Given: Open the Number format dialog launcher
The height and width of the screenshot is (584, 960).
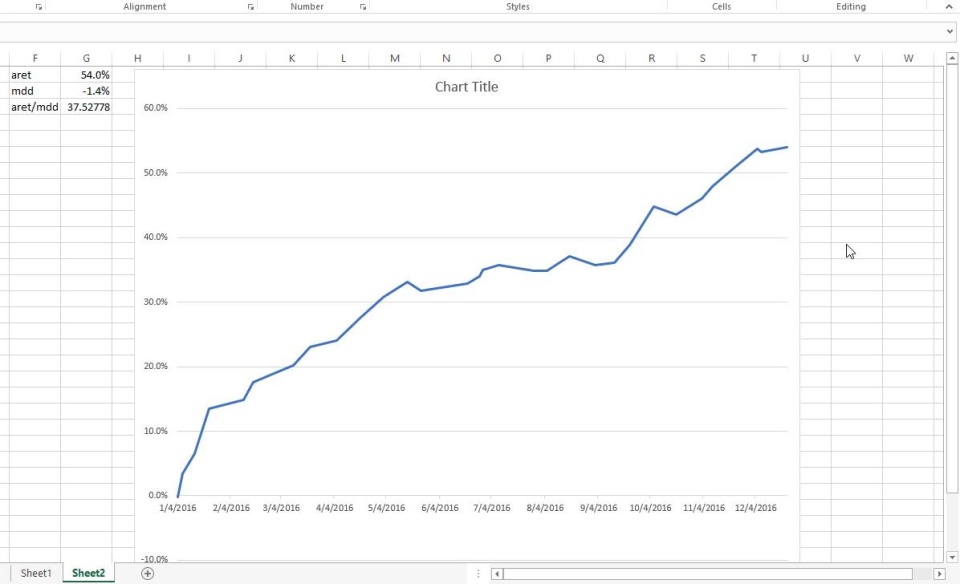Looking at the screenshot, I should click(x=363, y=7).
